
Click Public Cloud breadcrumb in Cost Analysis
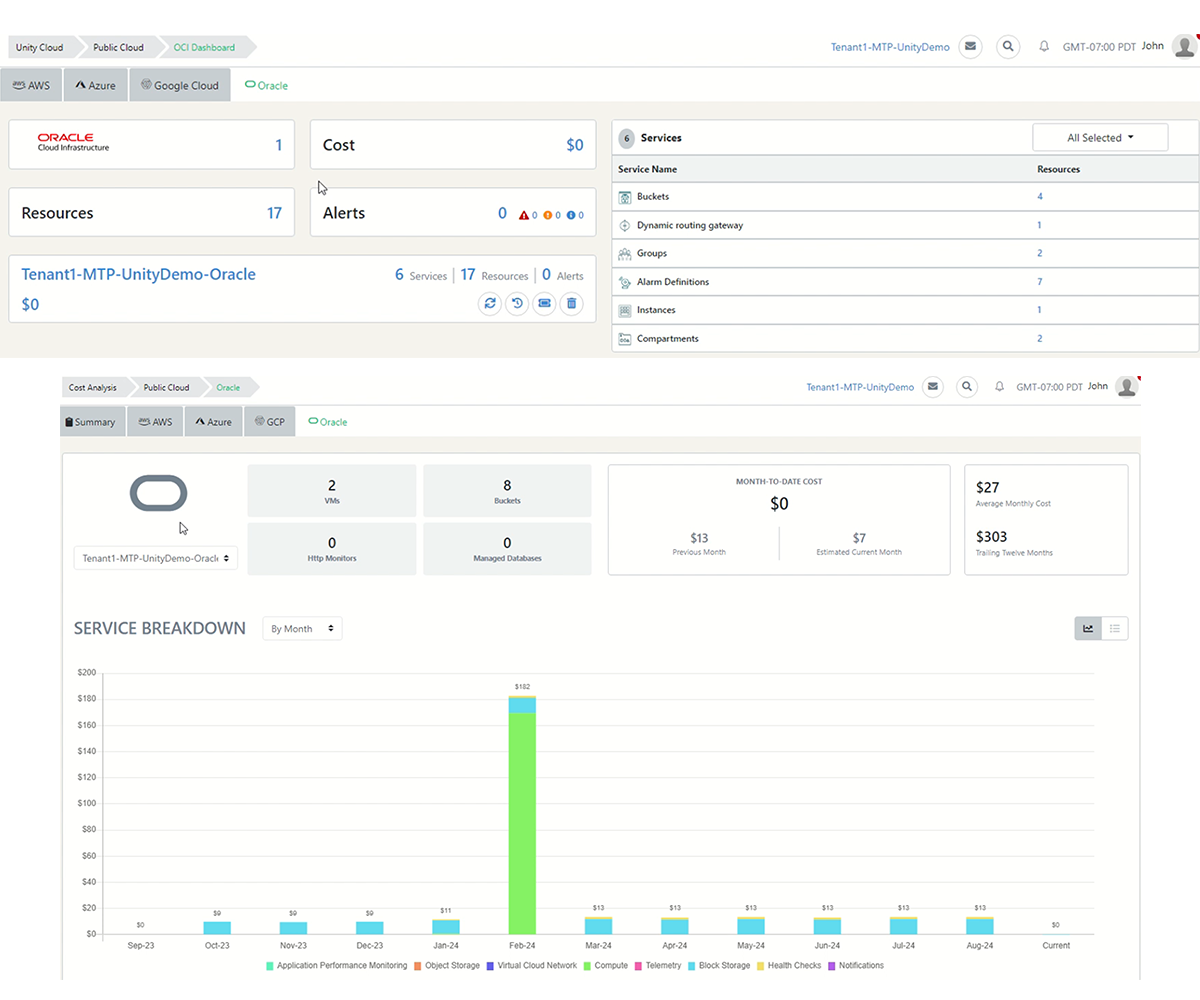[x=166, y=387]
